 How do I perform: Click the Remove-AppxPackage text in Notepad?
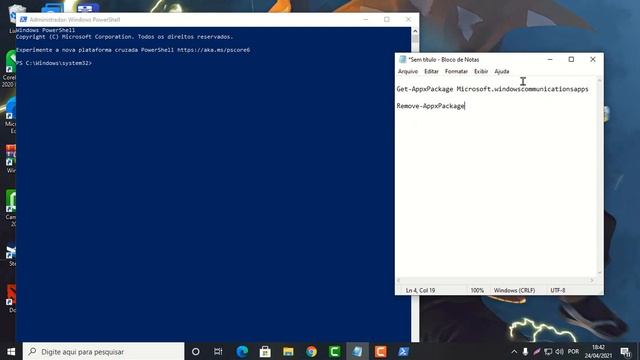[x=431, y=106]
